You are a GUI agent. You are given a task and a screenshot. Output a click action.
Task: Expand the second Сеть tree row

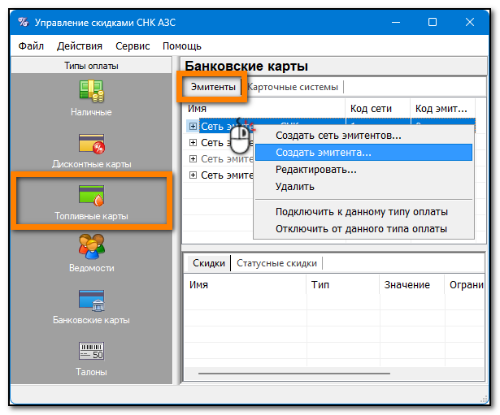[x=193, y=142]
